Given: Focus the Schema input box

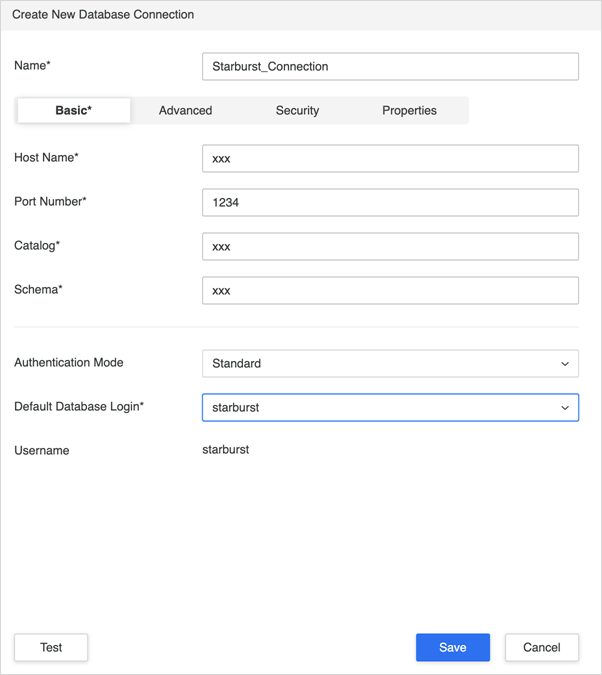Looking at the screenshot, I should [x=390, y=290].
